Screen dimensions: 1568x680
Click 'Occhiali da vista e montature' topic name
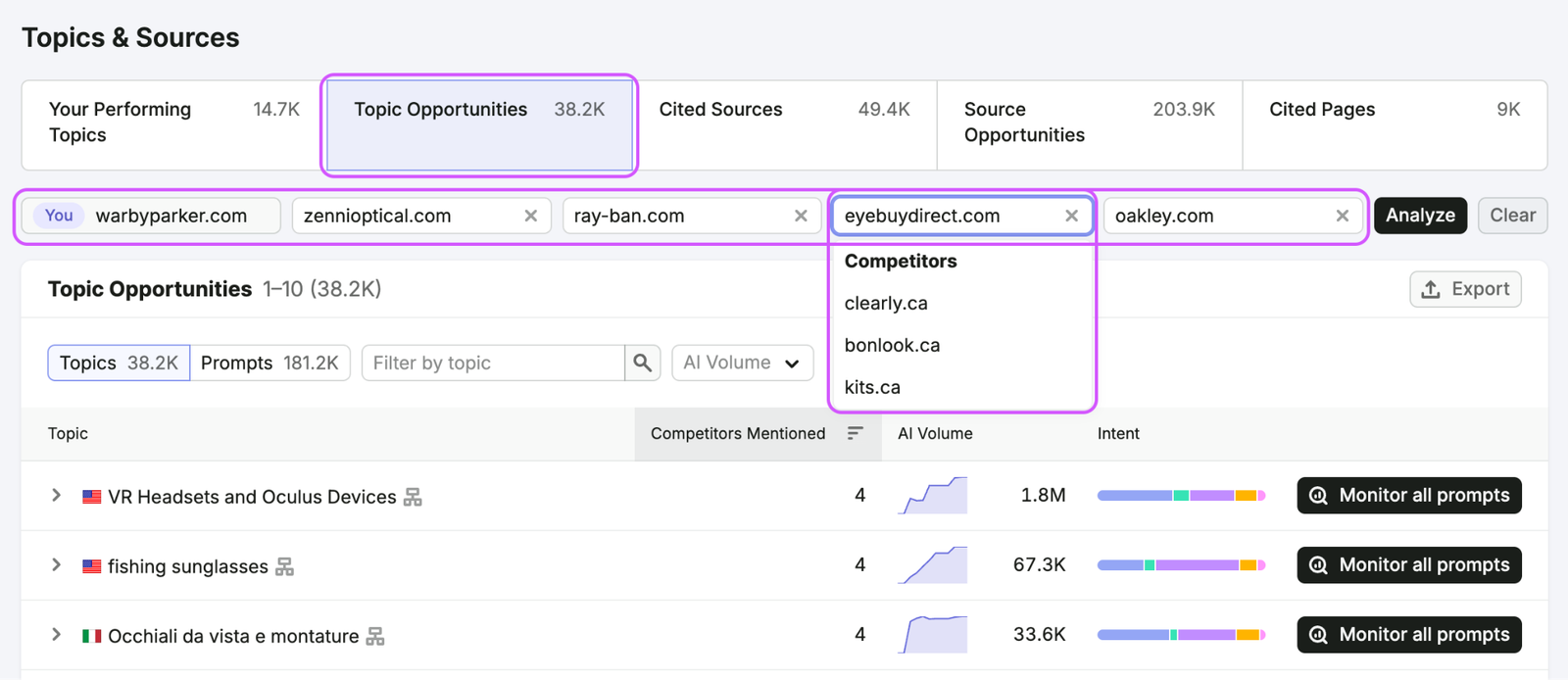coord(233,636)
